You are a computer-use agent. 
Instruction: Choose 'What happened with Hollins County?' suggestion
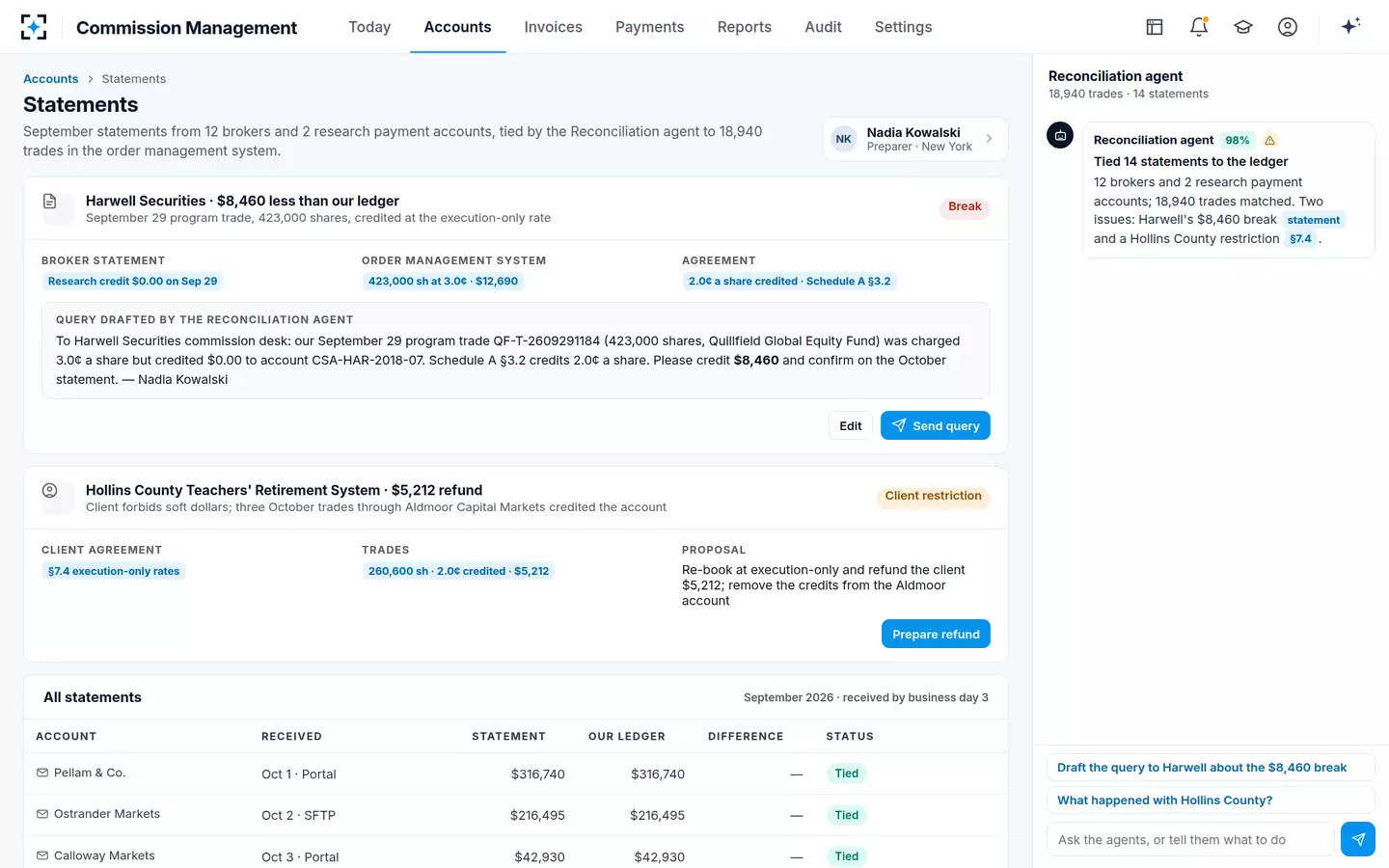click(x=1211, y=800)
